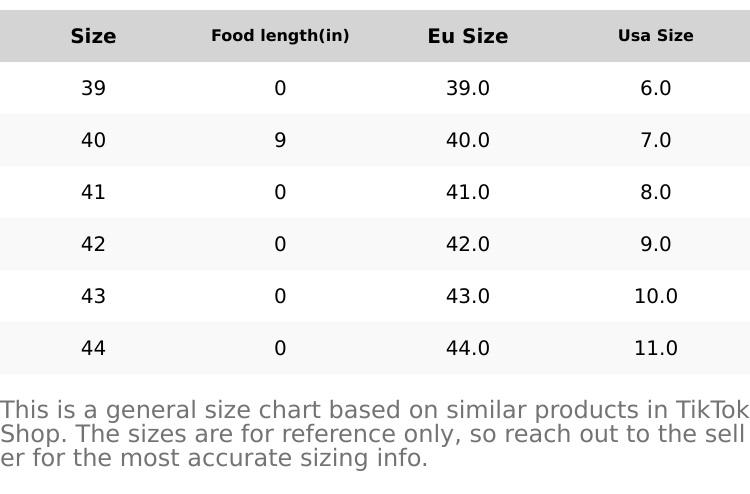Screen dimensions: 750x494
Task: Select the Eu Size column header
Action: (468, 36)
